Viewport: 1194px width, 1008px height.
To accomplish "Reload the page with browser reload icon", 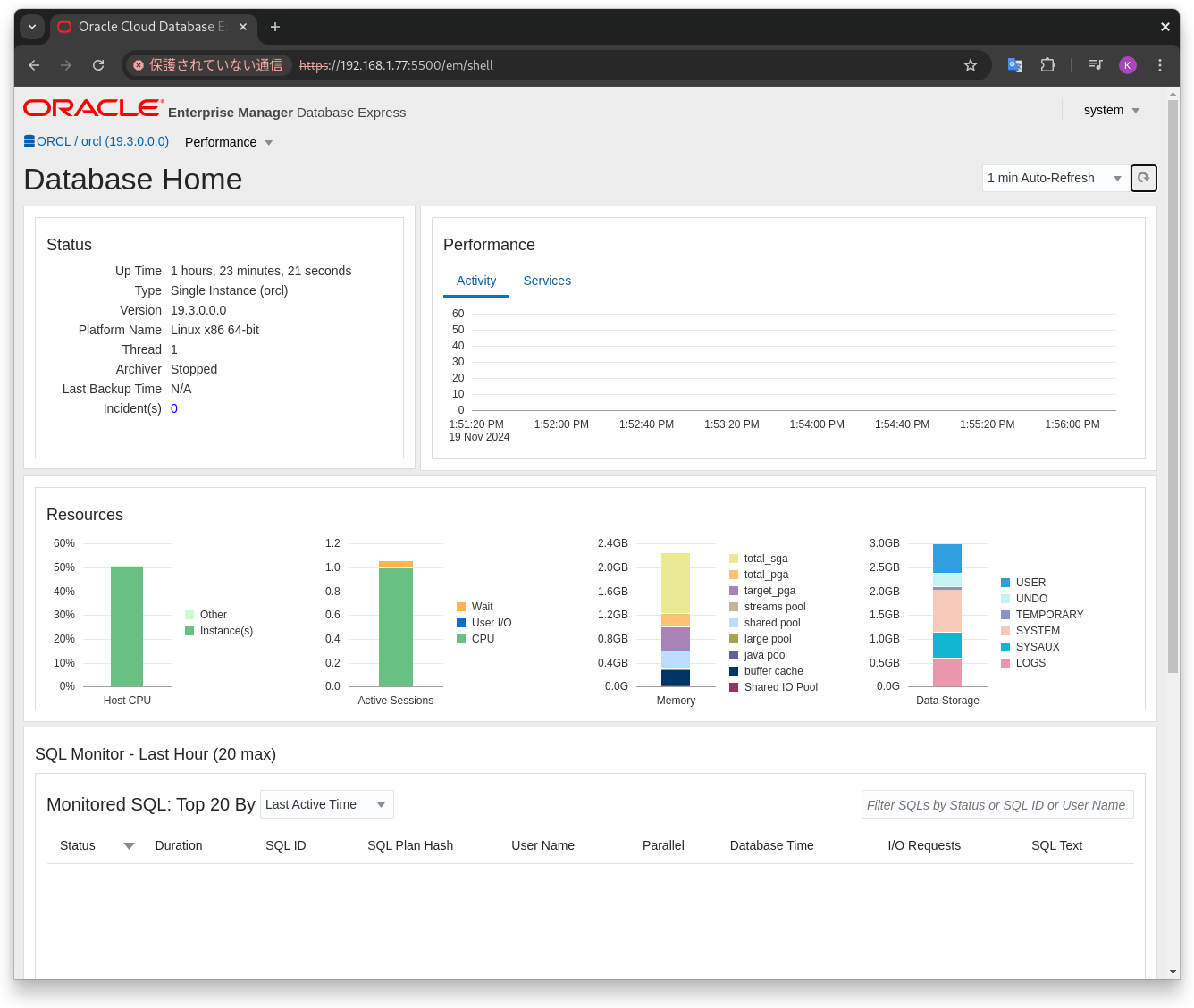I will 98,65.
